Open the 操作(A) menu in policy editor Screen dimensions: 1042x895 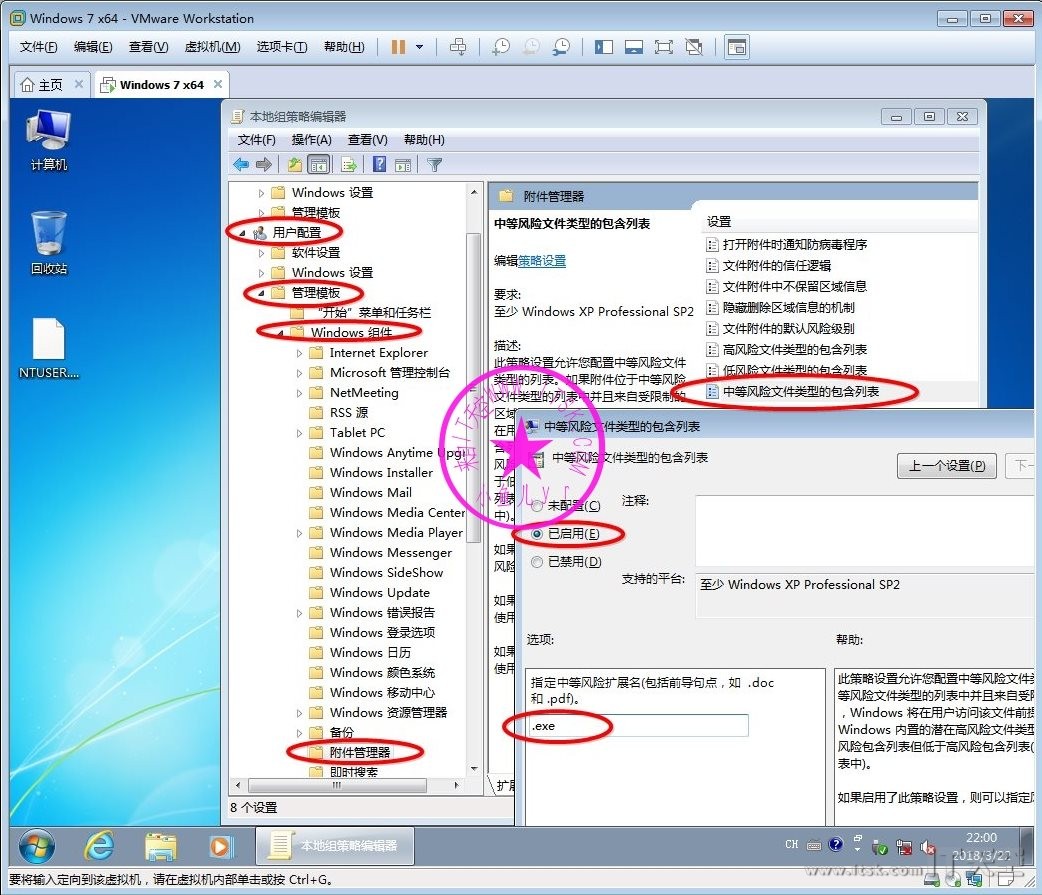point(311,140)
